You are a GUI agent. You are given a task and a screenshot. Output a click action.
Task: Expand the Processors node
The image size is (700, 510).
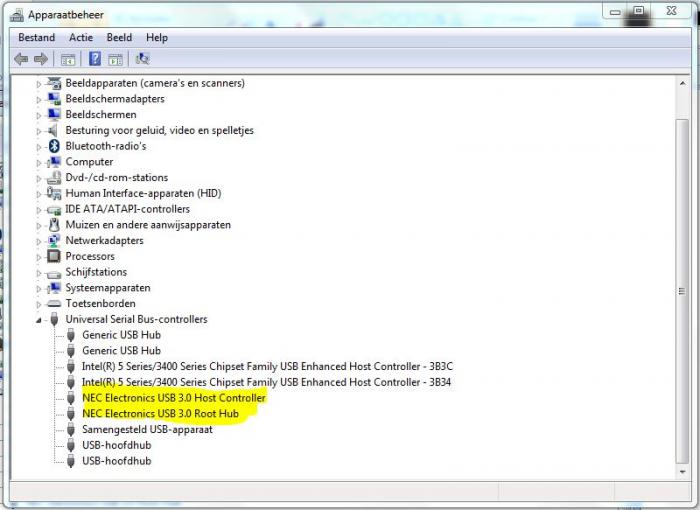39,257
